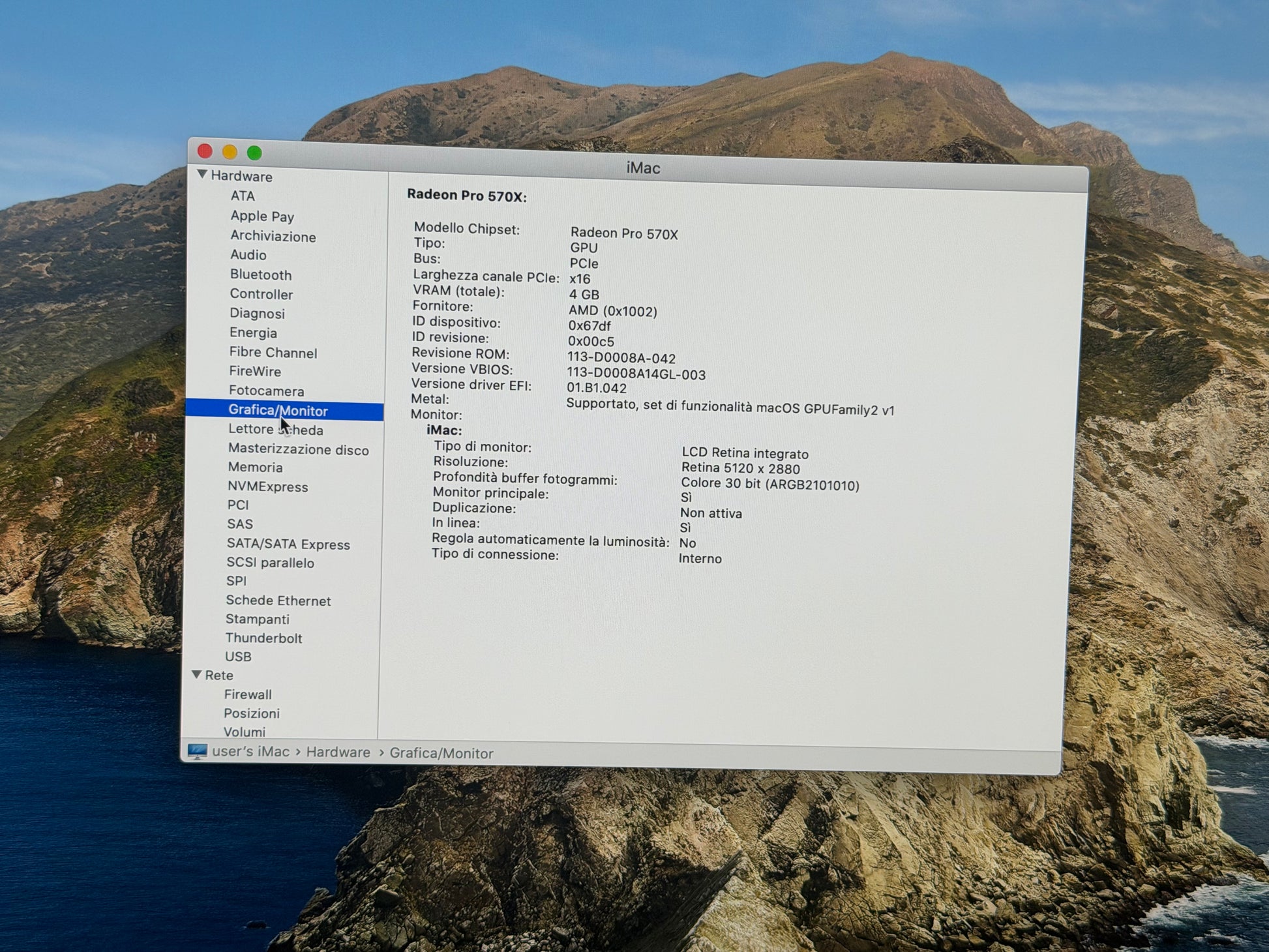The image size is (1269, 952).
Task: Click the ID dispositivo value "0x67df"
Action: (590, 325)
